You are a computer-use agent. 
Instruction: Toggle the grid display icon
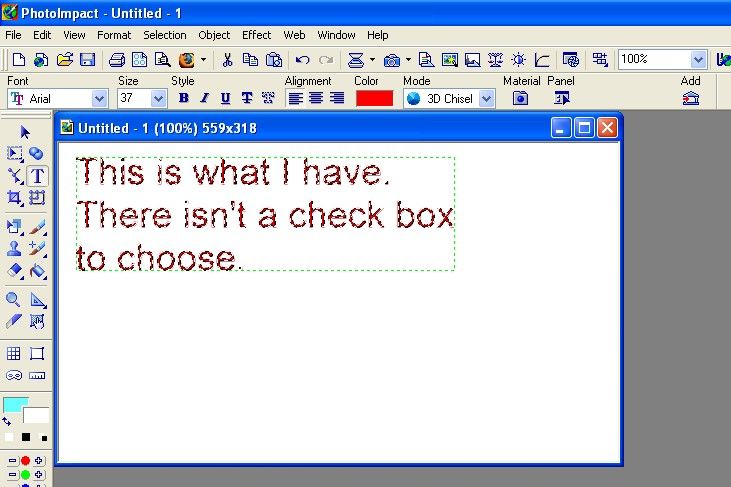pos(14,354)
